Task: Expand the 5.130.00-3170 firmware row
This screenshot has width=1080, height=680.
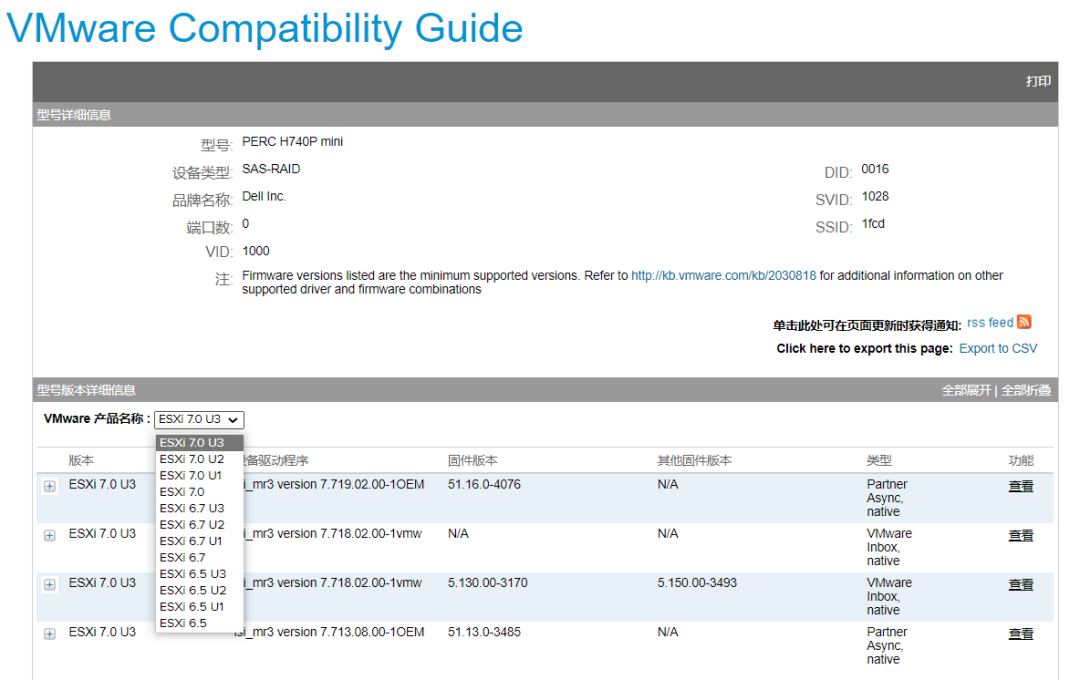Action: coord(50,585)
